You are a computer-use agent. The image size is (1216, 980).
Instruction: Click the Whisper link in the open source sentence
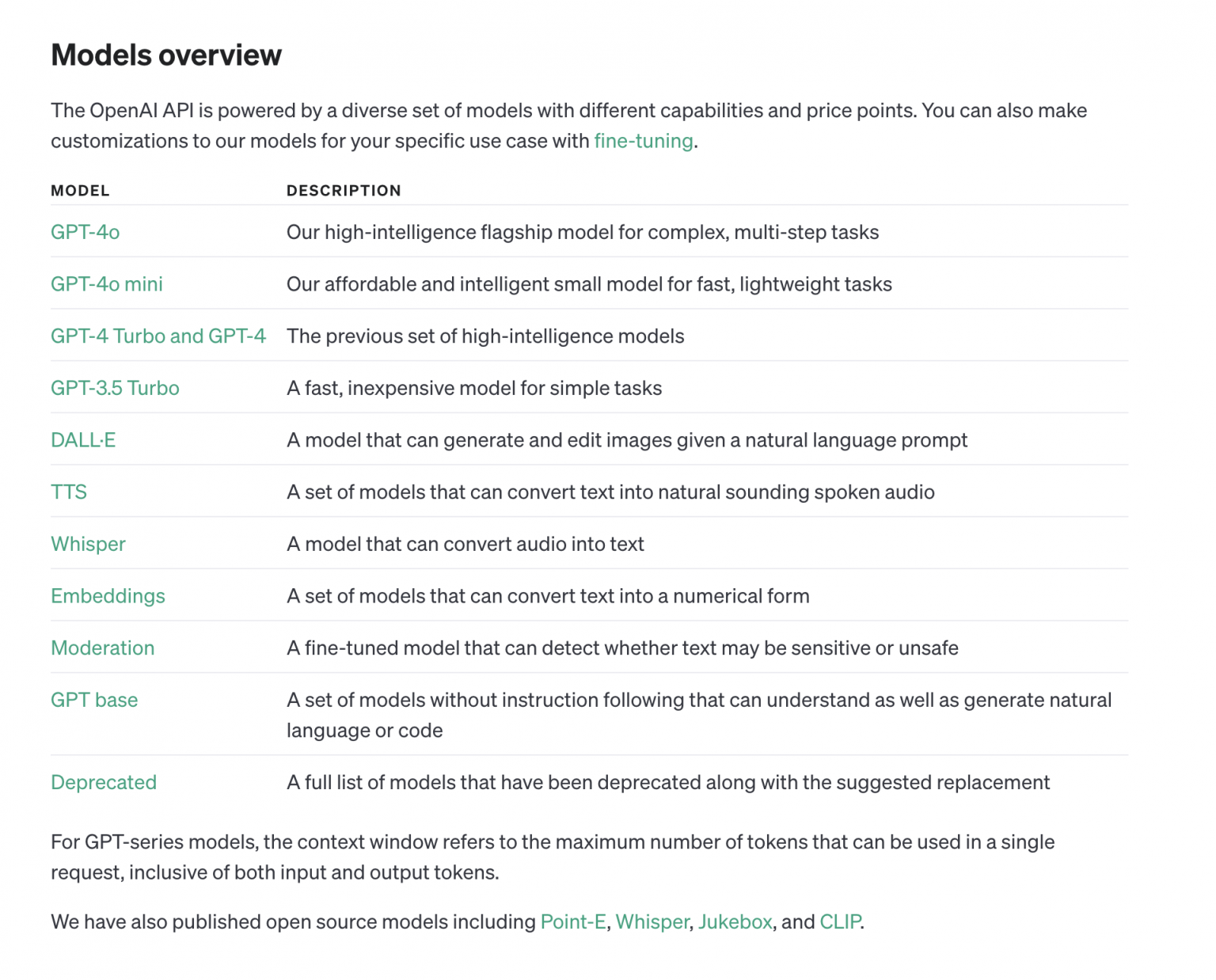(x=652, y=921)
